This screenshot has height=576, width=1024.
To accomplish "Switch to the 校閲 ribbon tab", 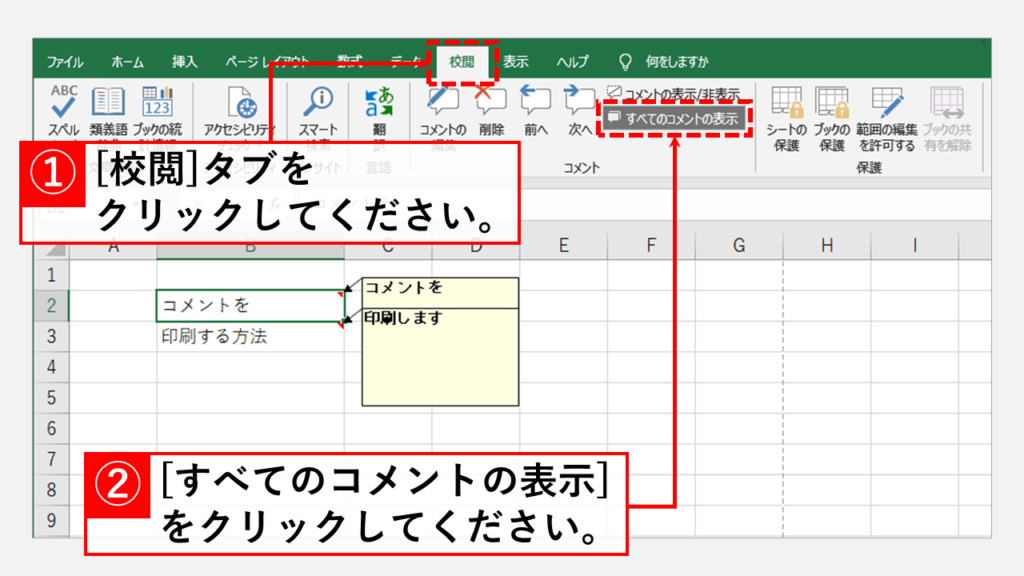I will click(462, 62).
